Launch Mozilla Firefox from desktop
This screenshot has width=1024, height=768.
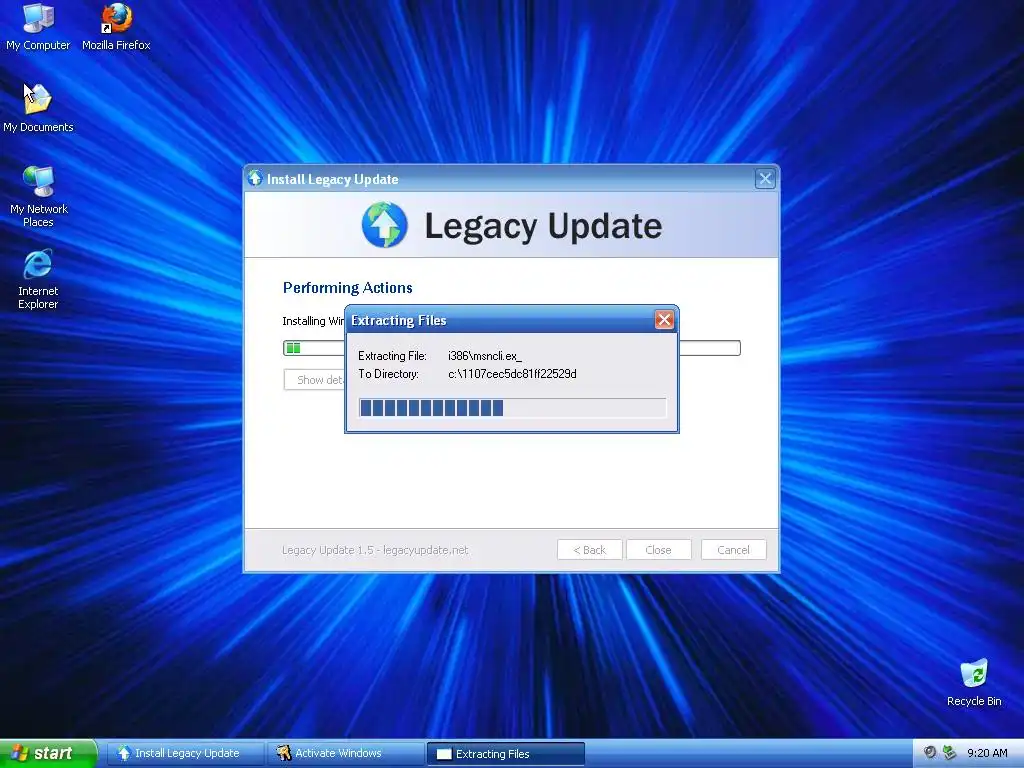tap(116, 26)
